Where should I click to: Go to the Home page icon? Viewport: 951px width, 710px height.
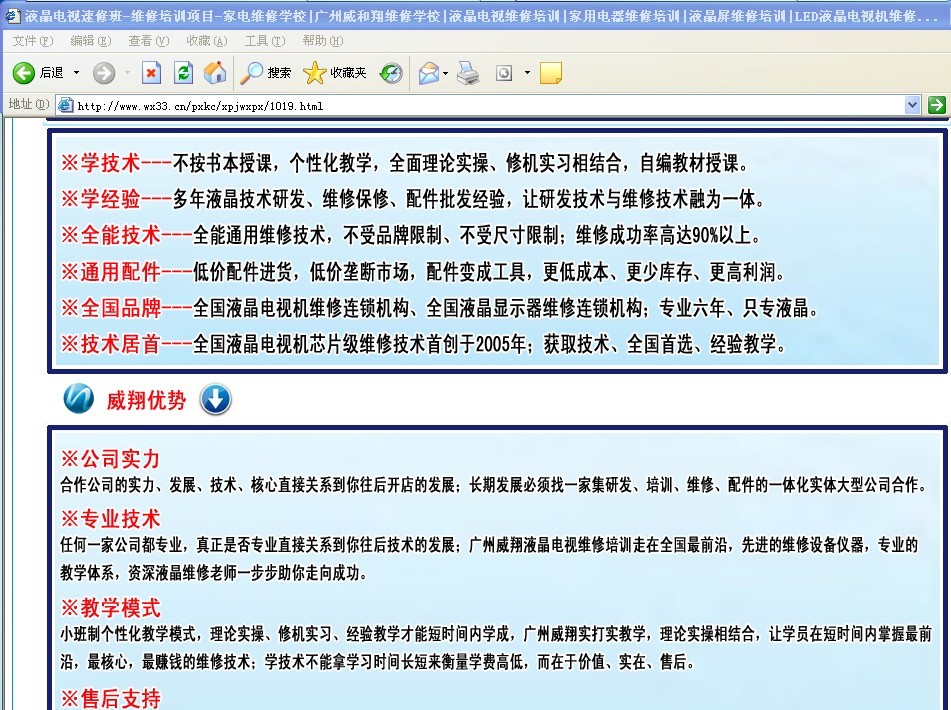(x=215, y=73)
